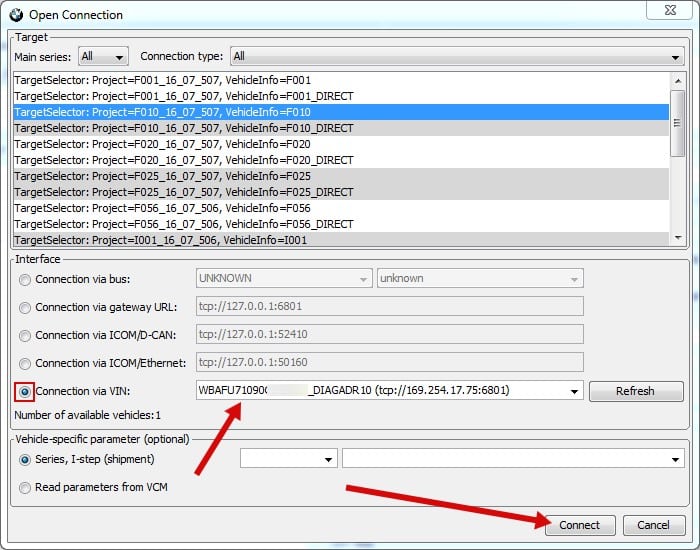Click target list scrollbar down arrow
The height and width of the screenshot is (550, 700).
[678, 238]
